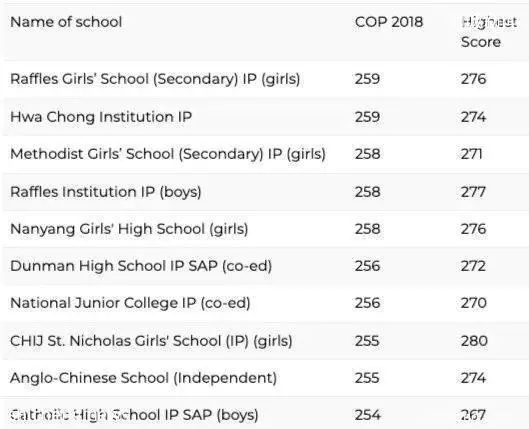Click the 'COP 2018' column header
Viewport: 529px width, 429px height.
[389, 22]
